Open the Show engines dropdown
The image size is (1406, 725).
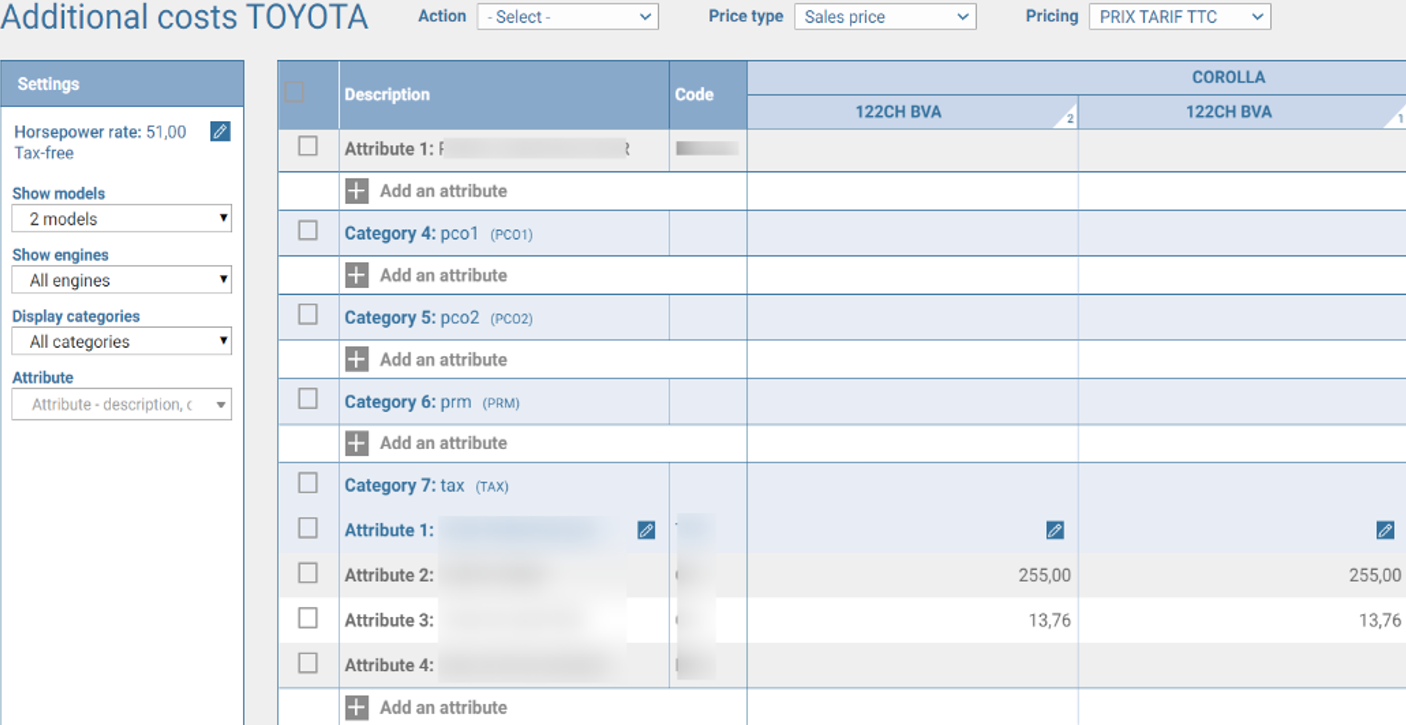[122, 281]
